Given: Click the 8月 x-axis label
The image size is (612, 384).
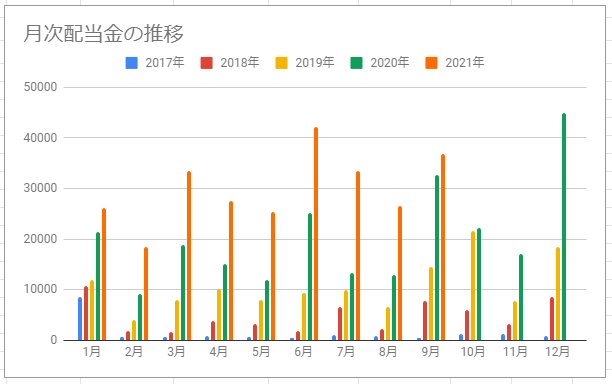Looking at the screenshot, I should [388, 352].
